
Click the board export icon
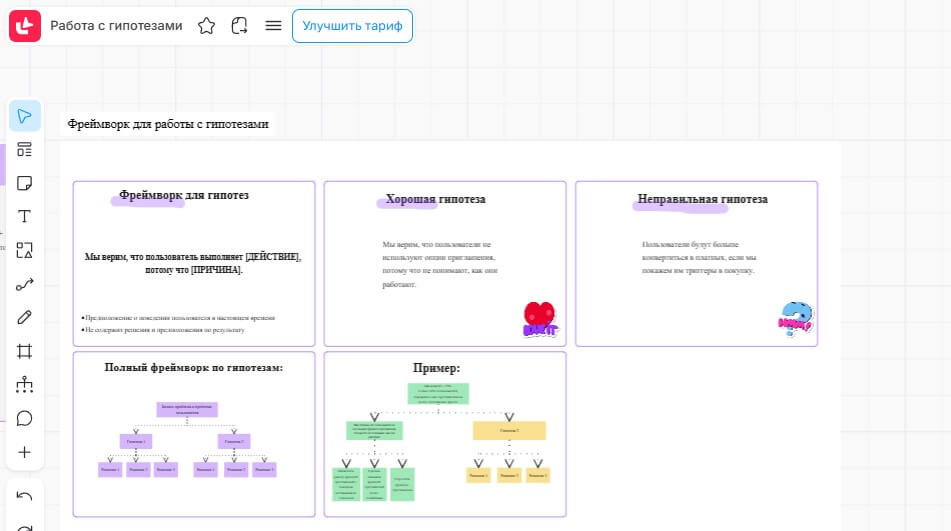[240, 26]
